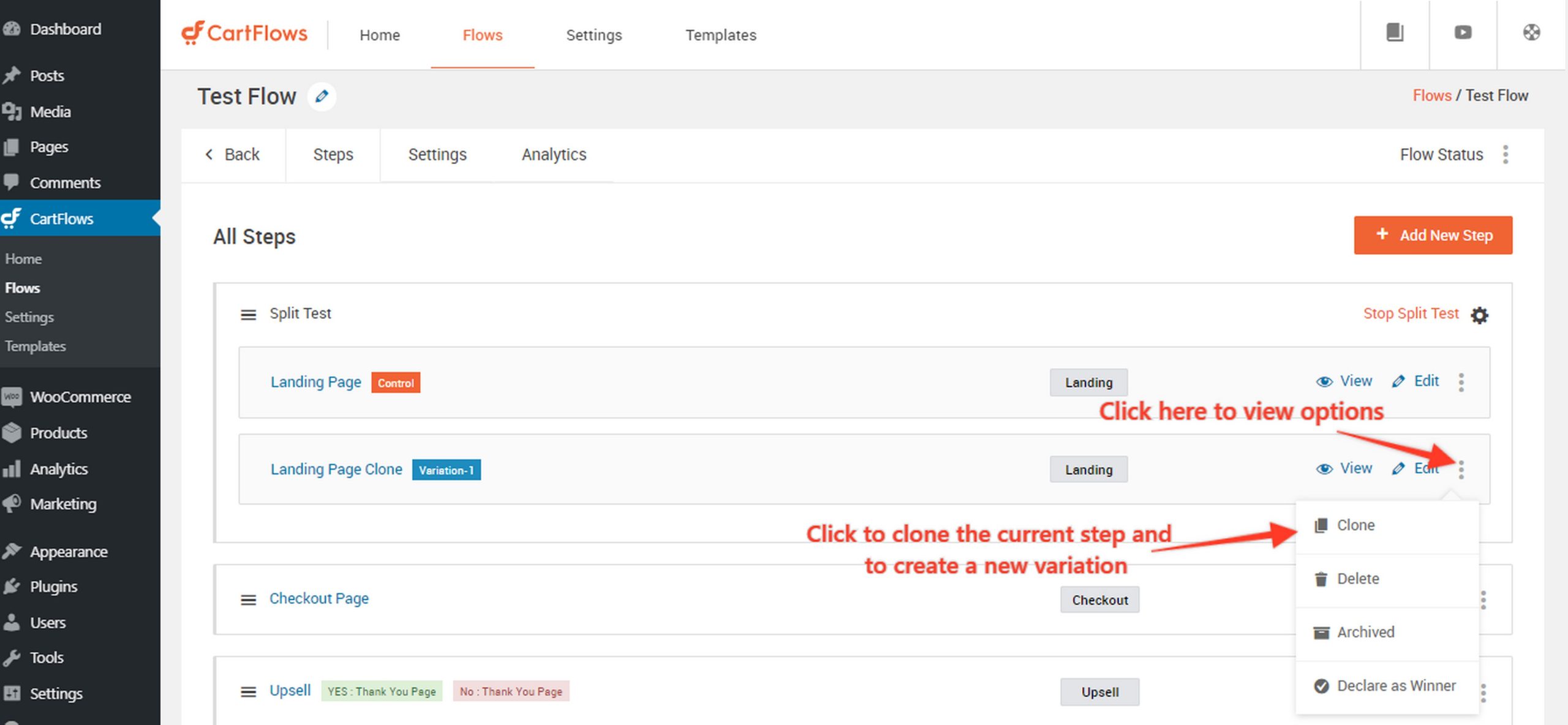
Task: Click the help icon in the top-right corner
Action: click(1531, 32)
